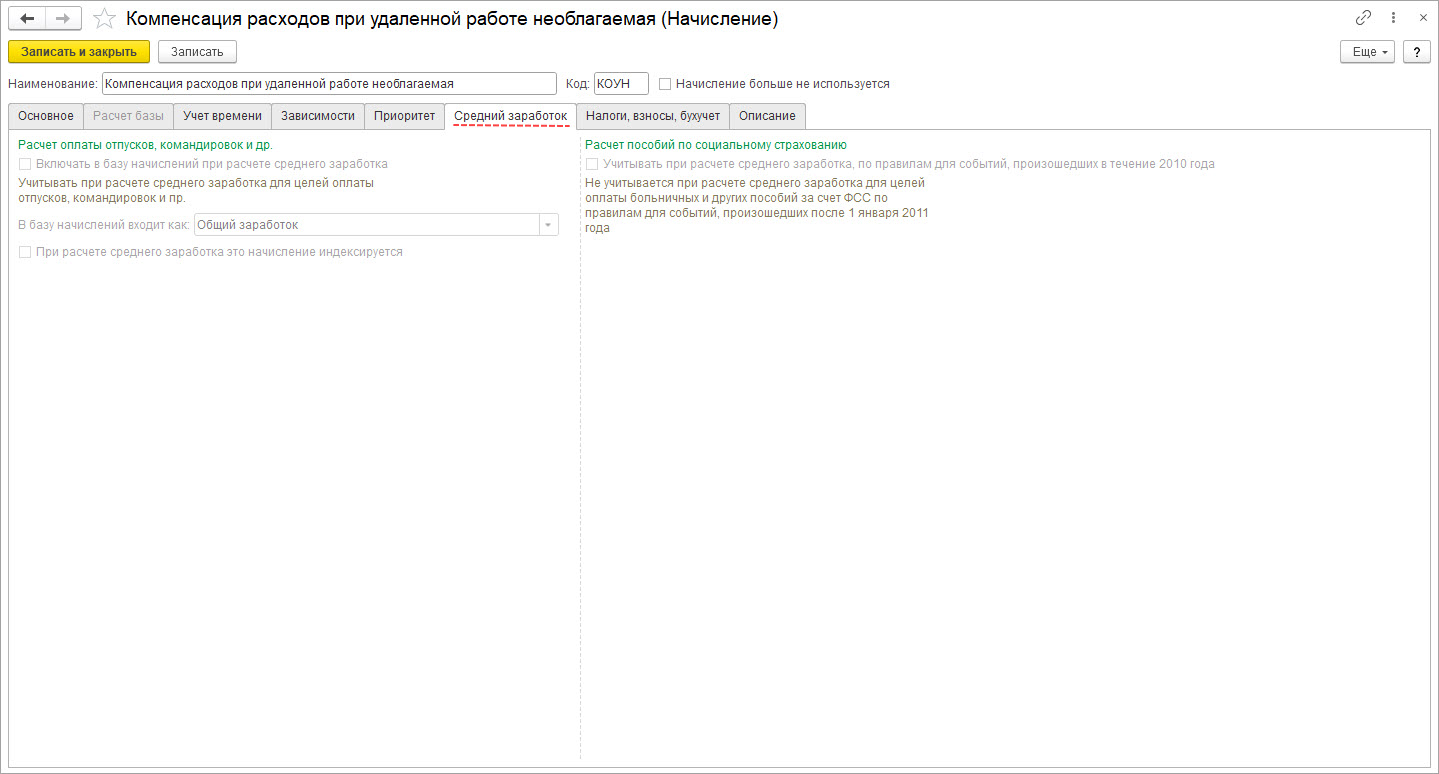Click the 'Записать' button
The image size is (1439, 774).
[x=197, y=51]
